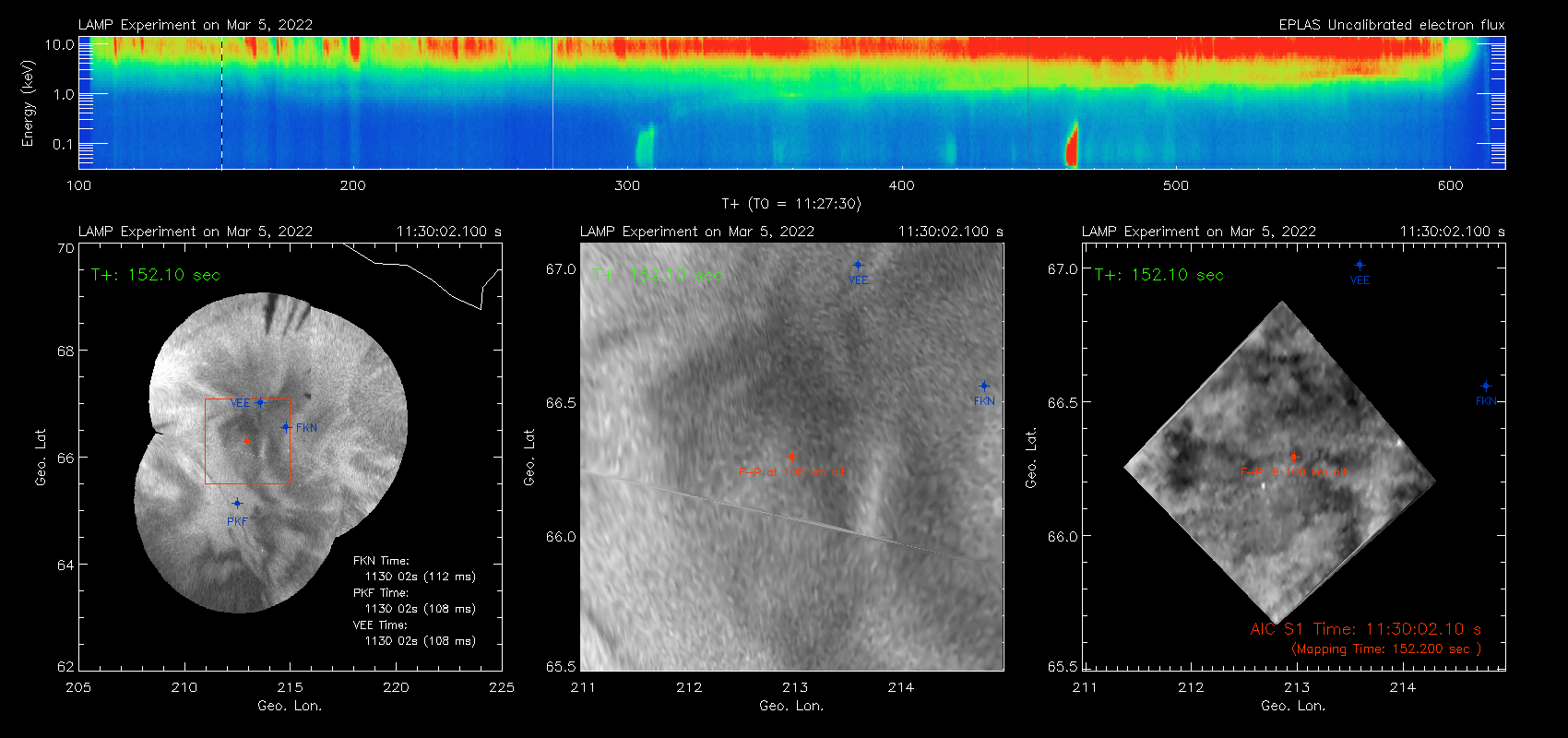Screen dimensions: 1568x738
Task: Click the VEE star marker in the left map
Action: pos(261,402)
